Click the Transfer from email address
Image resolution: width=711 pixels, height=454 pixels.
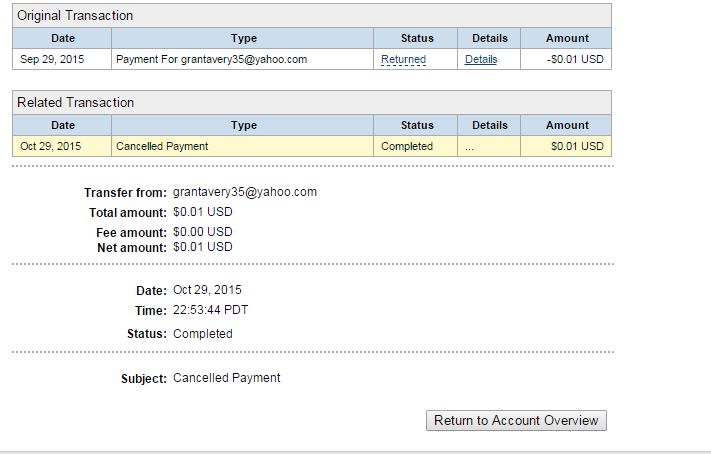click(244, 192)
